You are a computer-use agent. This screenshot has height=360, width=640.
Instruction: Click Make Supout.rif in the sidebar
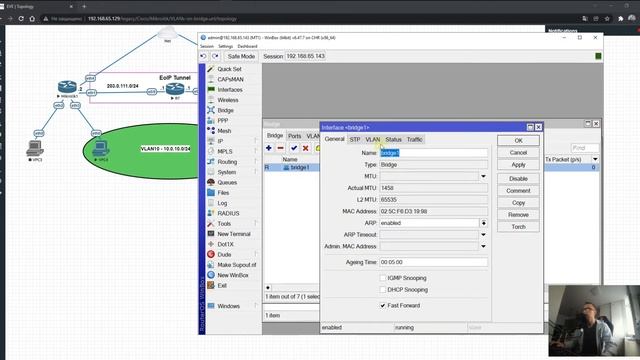pos(237,265)
